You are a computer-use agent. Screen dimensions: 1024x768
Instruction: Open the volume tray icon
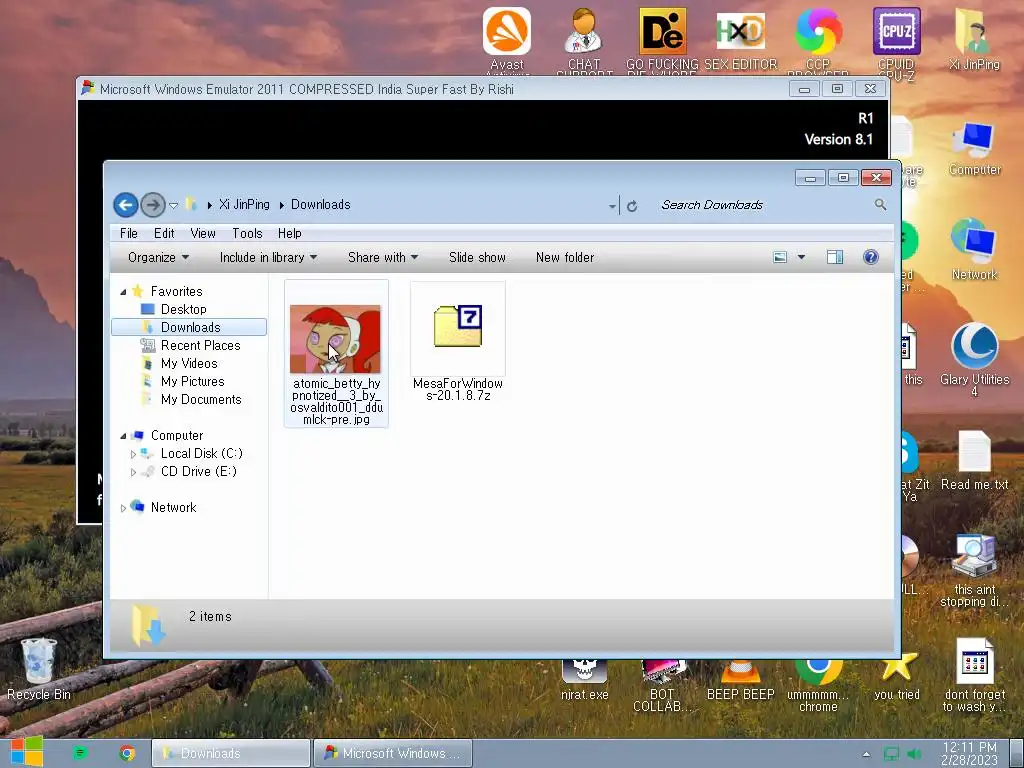[914, 754]
